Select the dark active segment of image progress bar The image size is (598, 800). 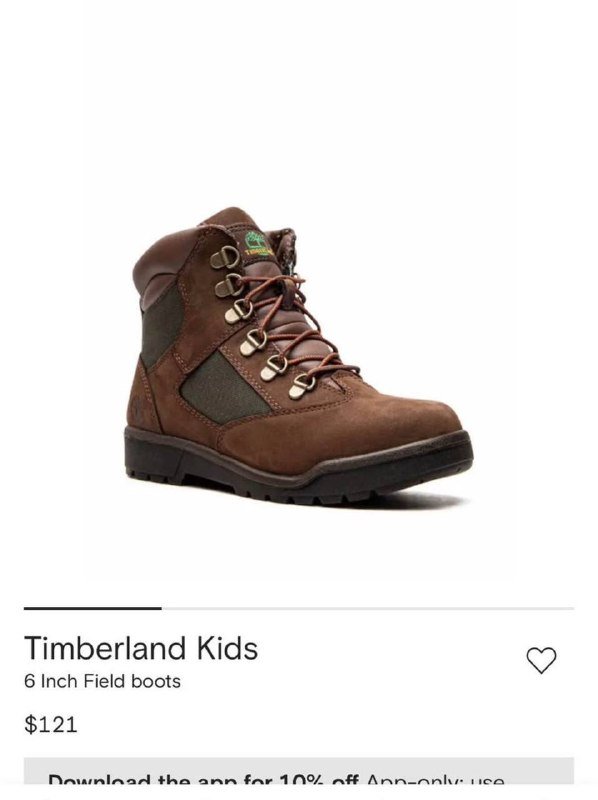(92, 608)
